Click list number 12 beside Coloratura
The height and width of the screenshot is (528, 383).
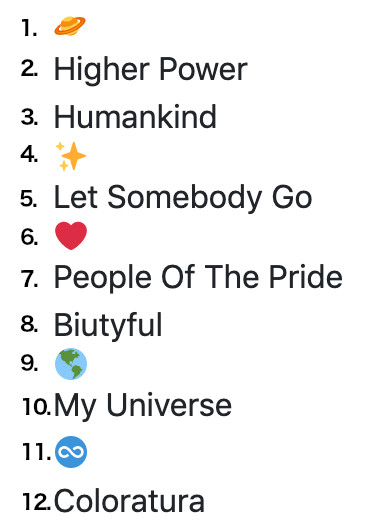36,502
